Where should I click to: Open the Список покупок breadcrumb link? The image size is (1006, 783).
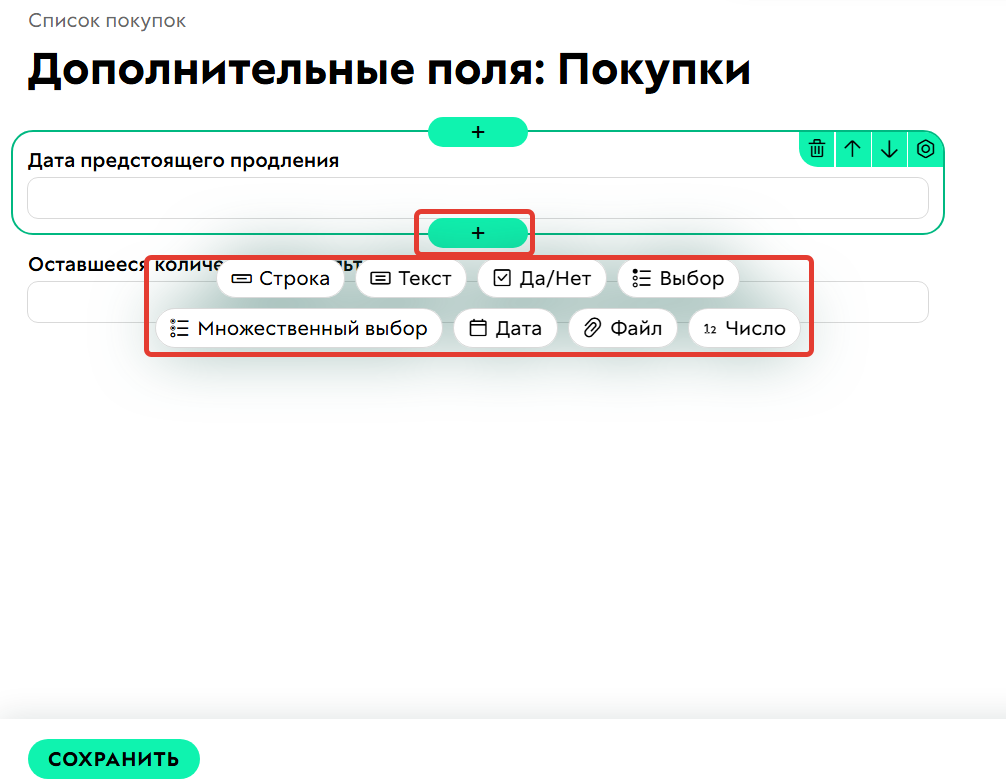[107, 21]
